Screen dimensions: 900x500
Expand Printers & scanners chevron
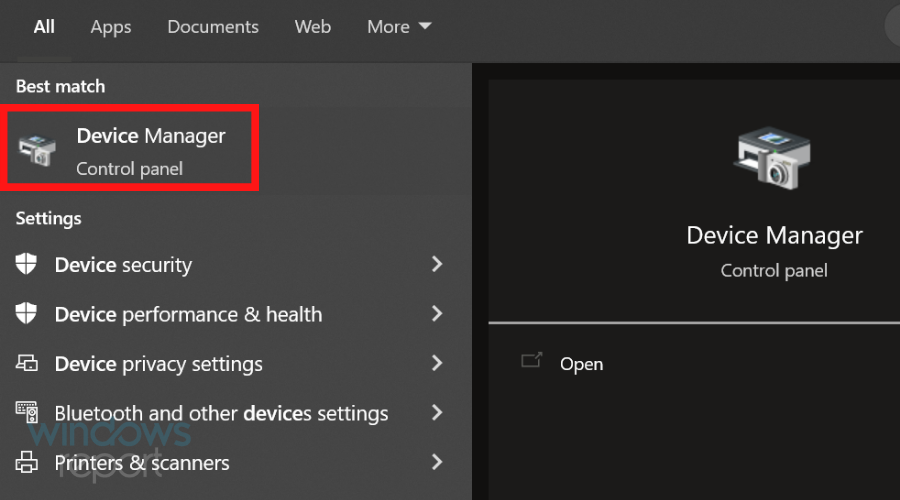point(437,462)
